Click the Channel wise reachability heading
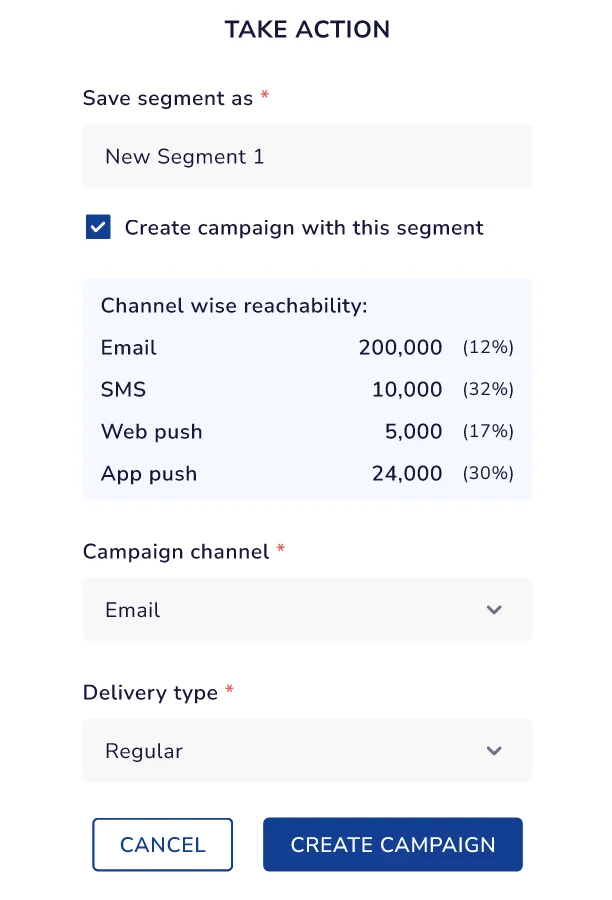The width and height of the screenshot is (612, 900). coord(234,306)
